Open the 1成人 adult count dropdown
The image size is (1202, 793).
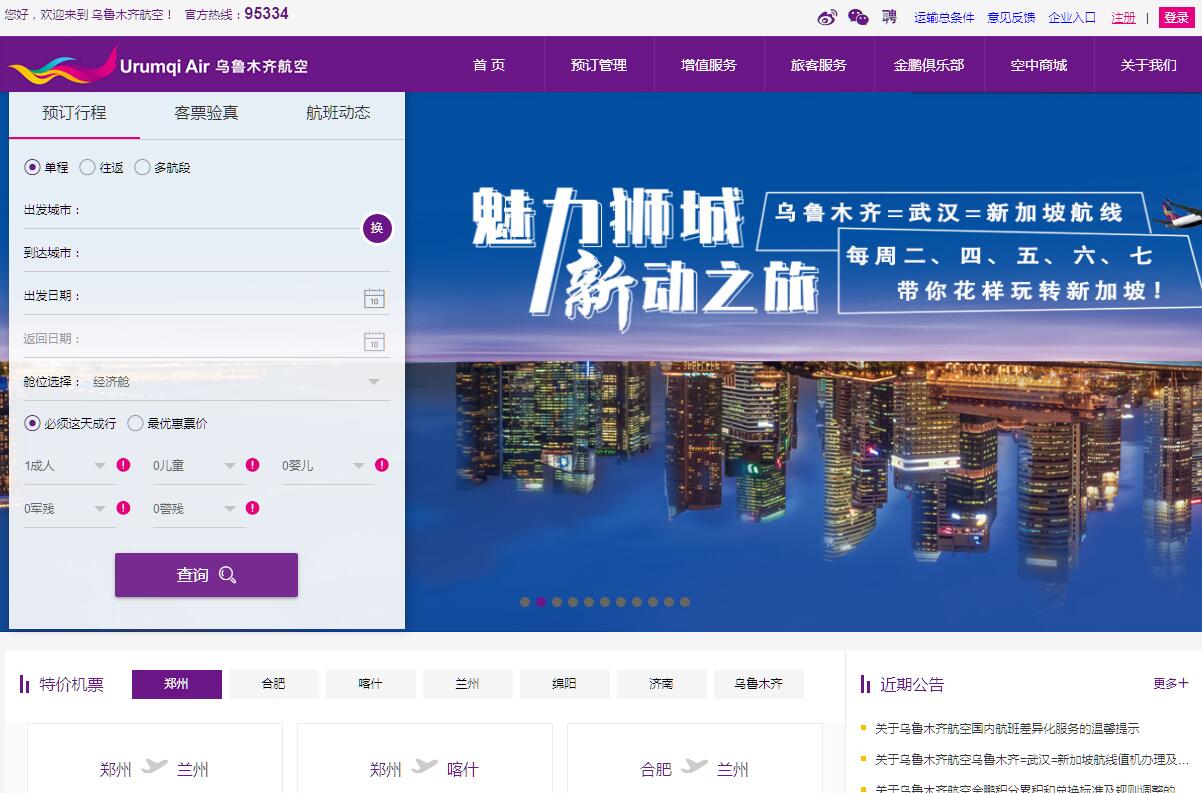99,466
